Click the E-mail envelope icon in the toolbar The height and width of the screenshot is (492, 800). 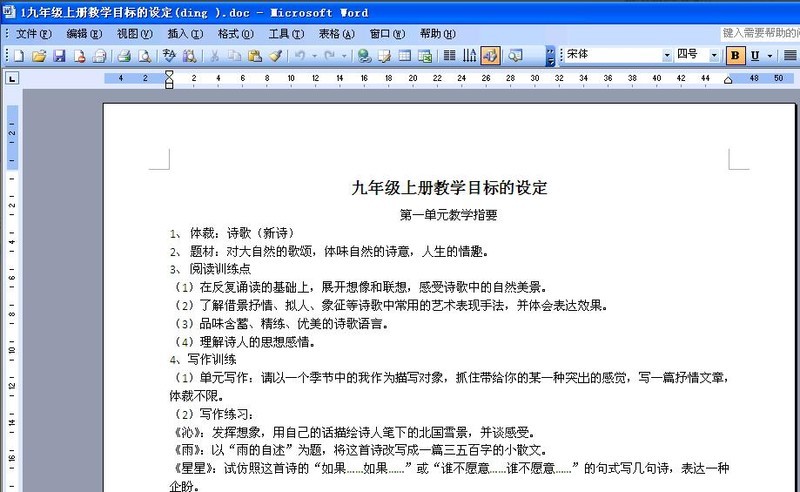click(99, 56)
